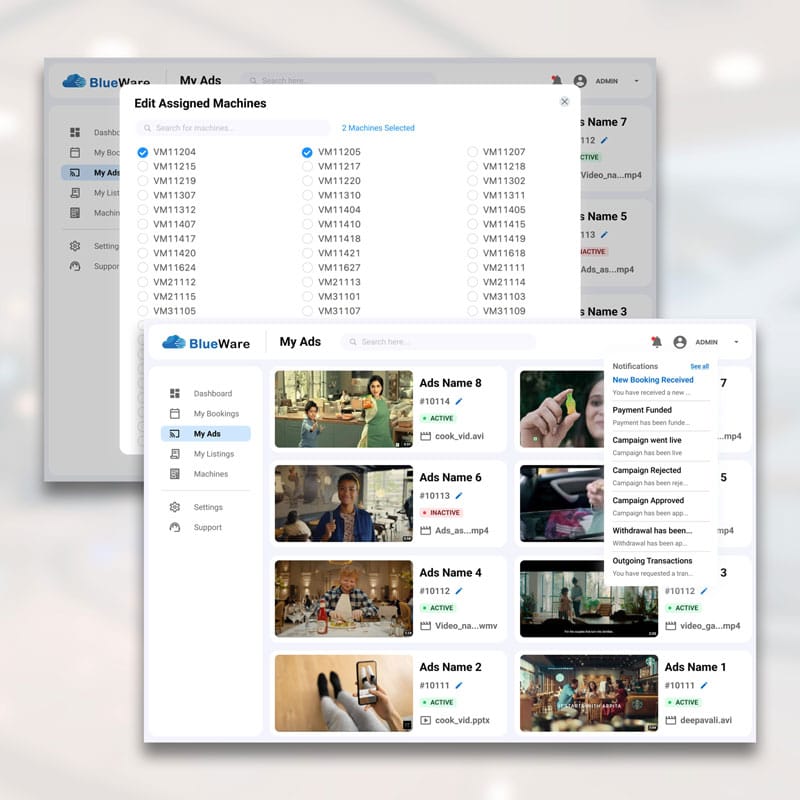Click the admin profile avatar icon

point(680,342)
